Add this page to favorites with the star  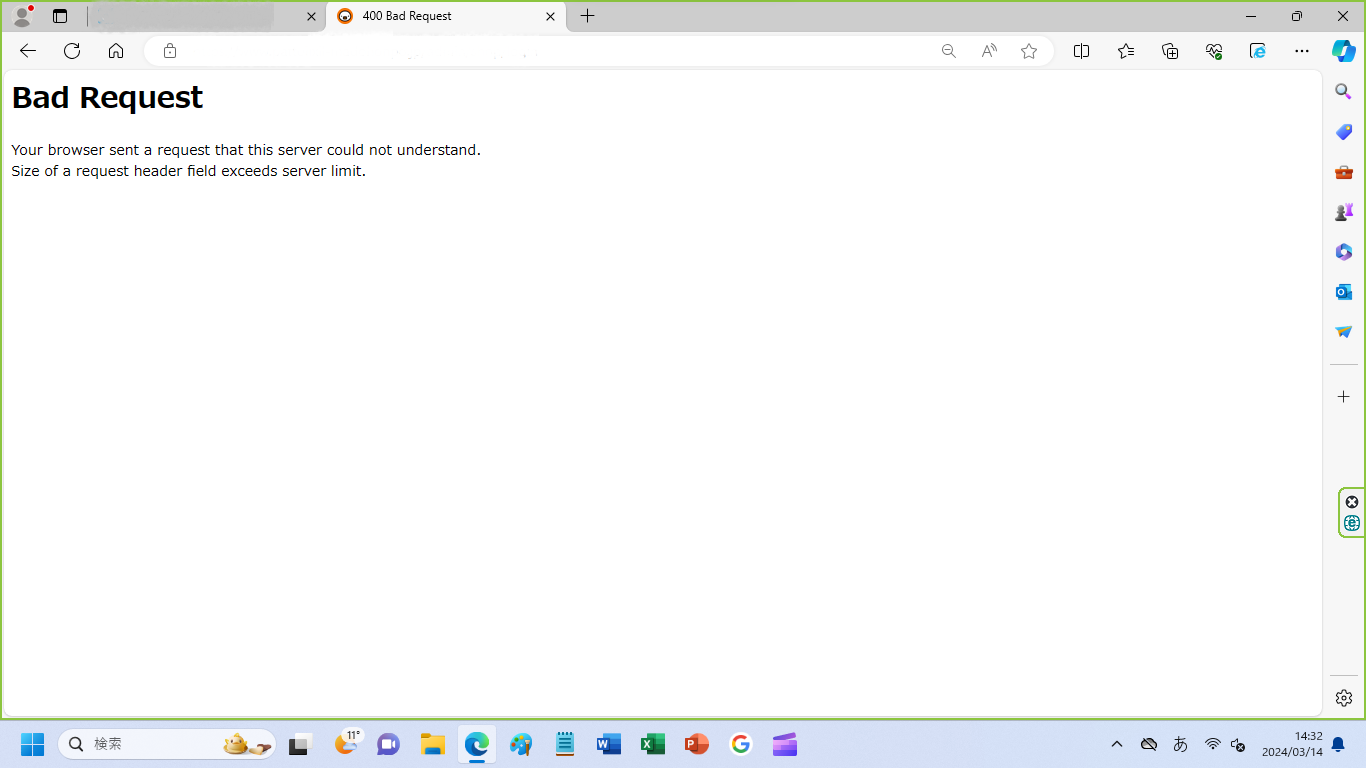tap(1029, 51)
